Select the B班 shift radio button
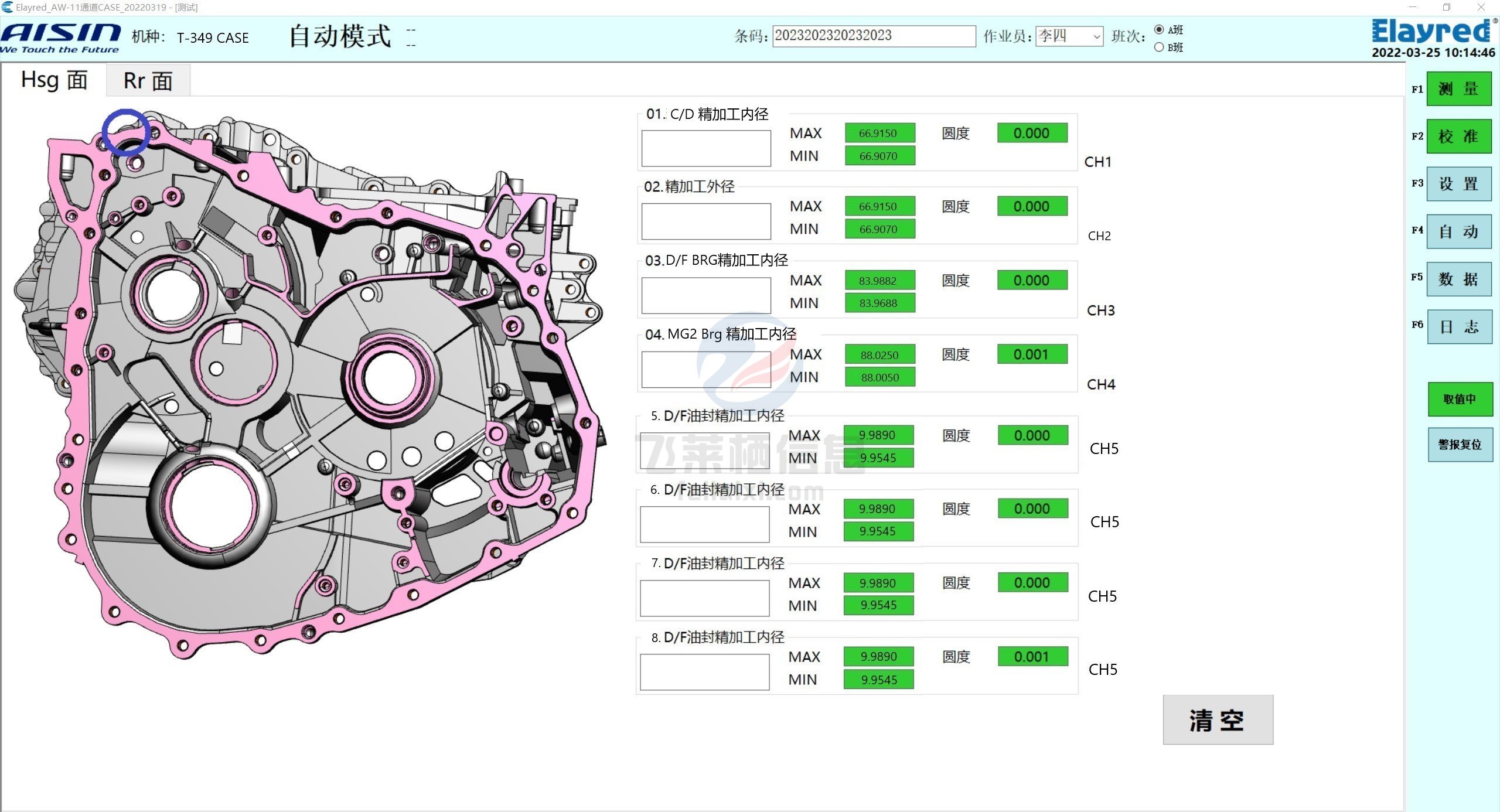Viewport: 1500px width, 812px height. click(1158, 47)
